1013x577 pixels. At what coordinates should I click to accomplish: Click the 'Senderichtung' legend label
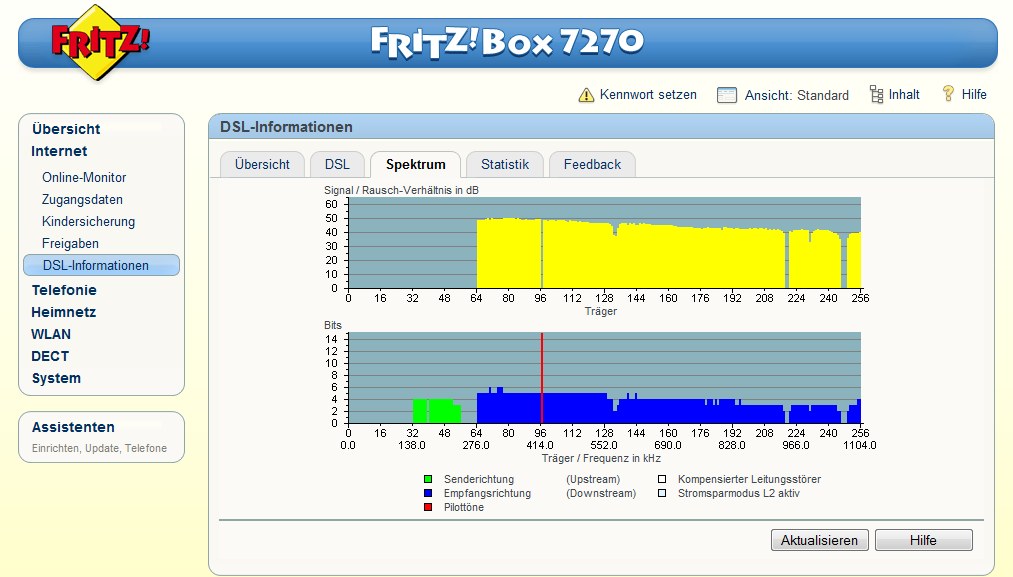pyautogui.click(x=479, y=479)
